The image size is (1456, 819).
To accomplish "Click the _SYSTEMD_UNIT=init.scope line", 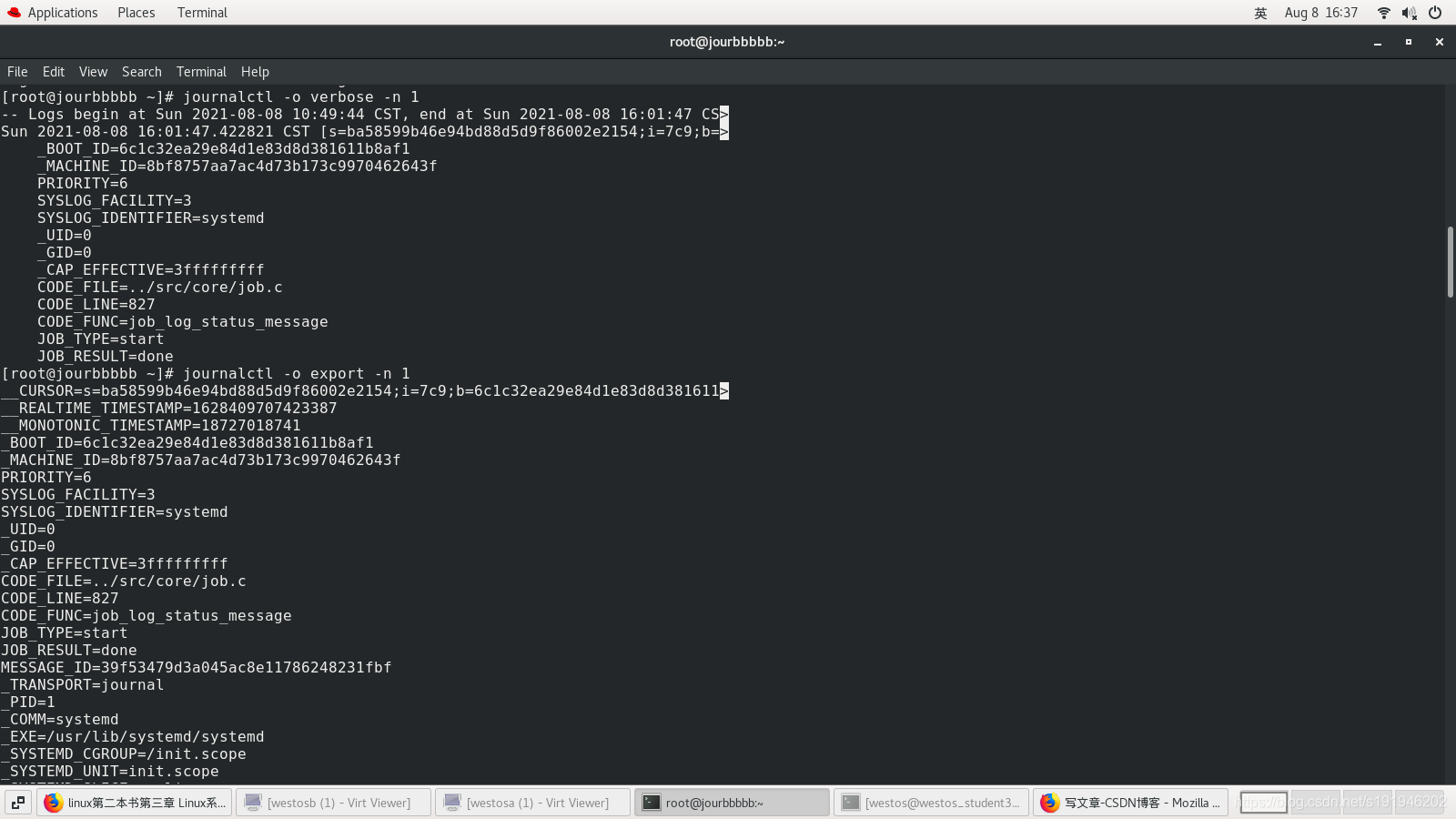I will pos(110,772).
